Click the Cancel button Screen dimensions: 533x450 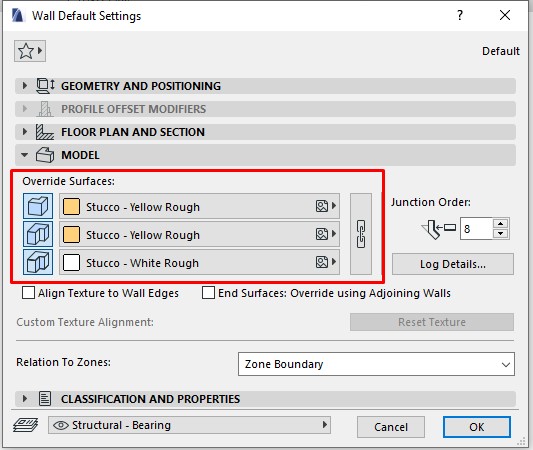[x=391, y=427]
